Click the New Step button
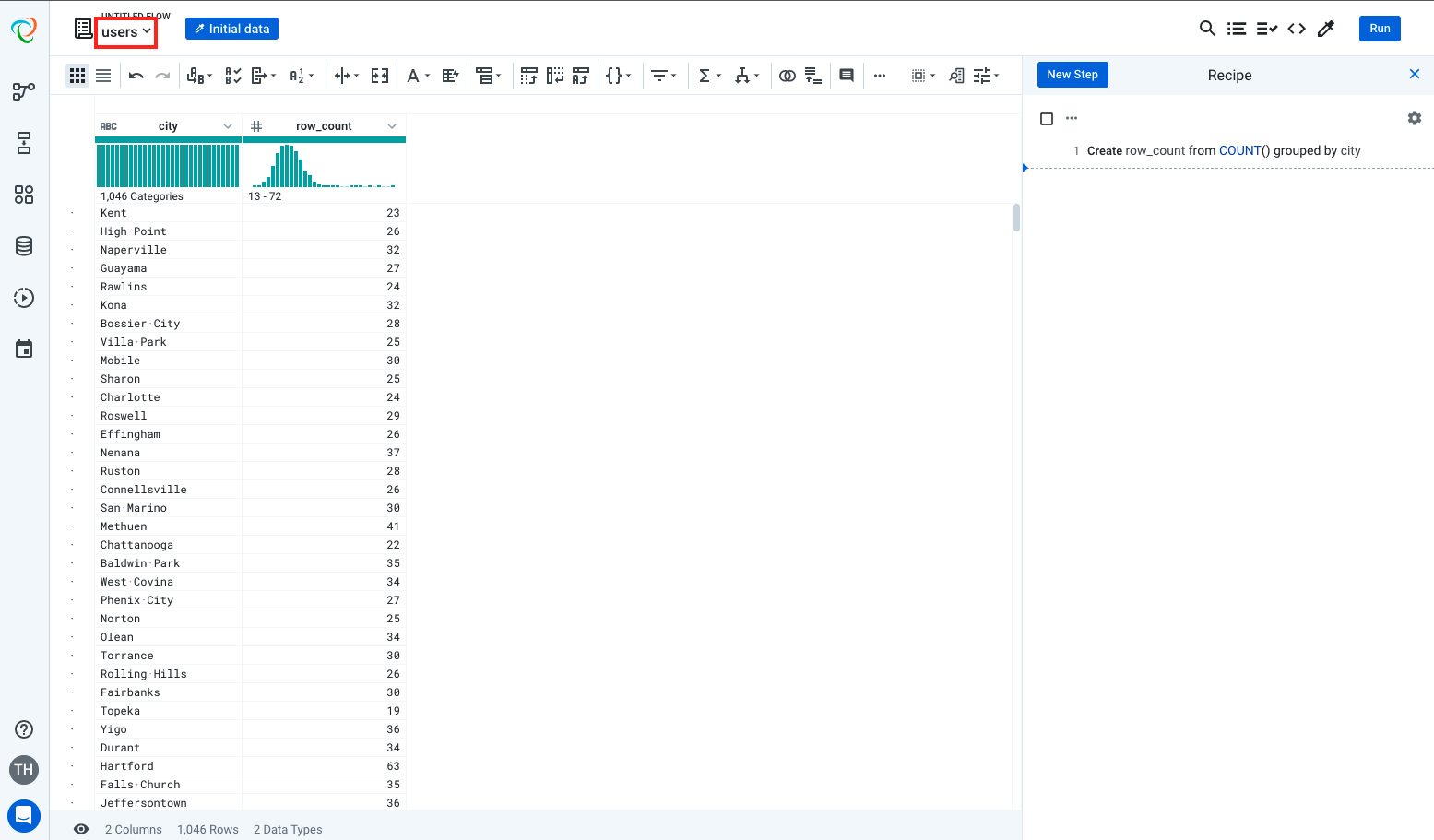1434x840 pixels. point(1072,75)
